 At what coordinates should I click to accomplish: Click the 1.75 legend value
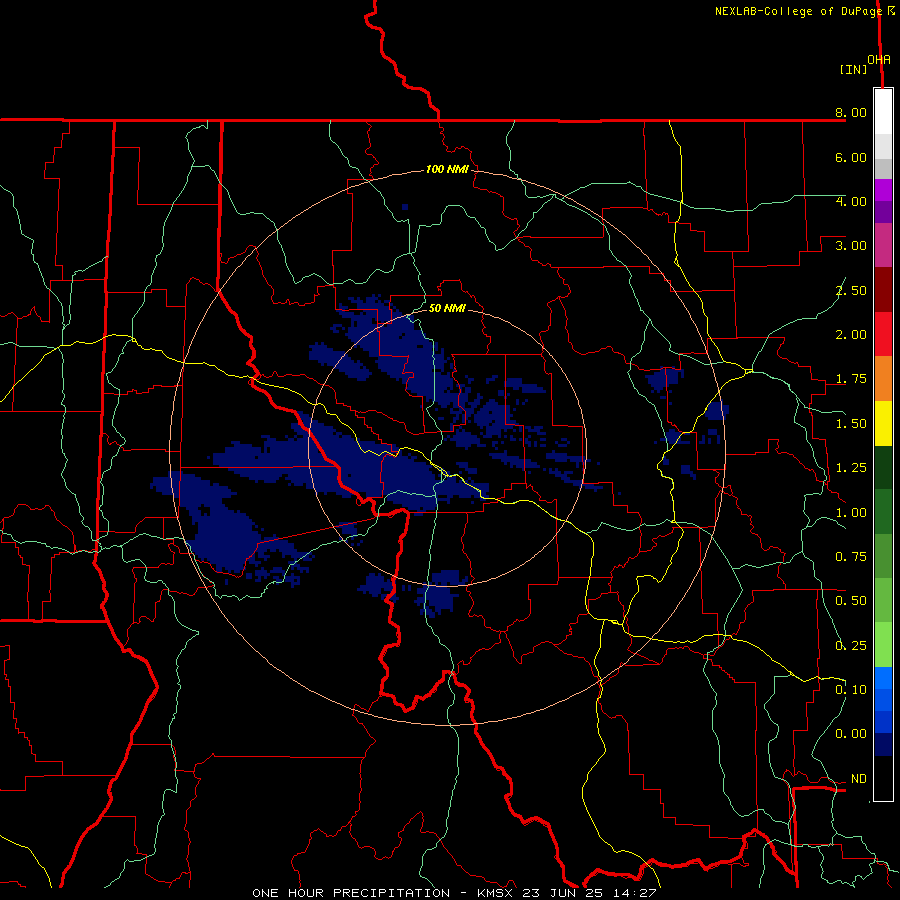[x=851, y=379]
